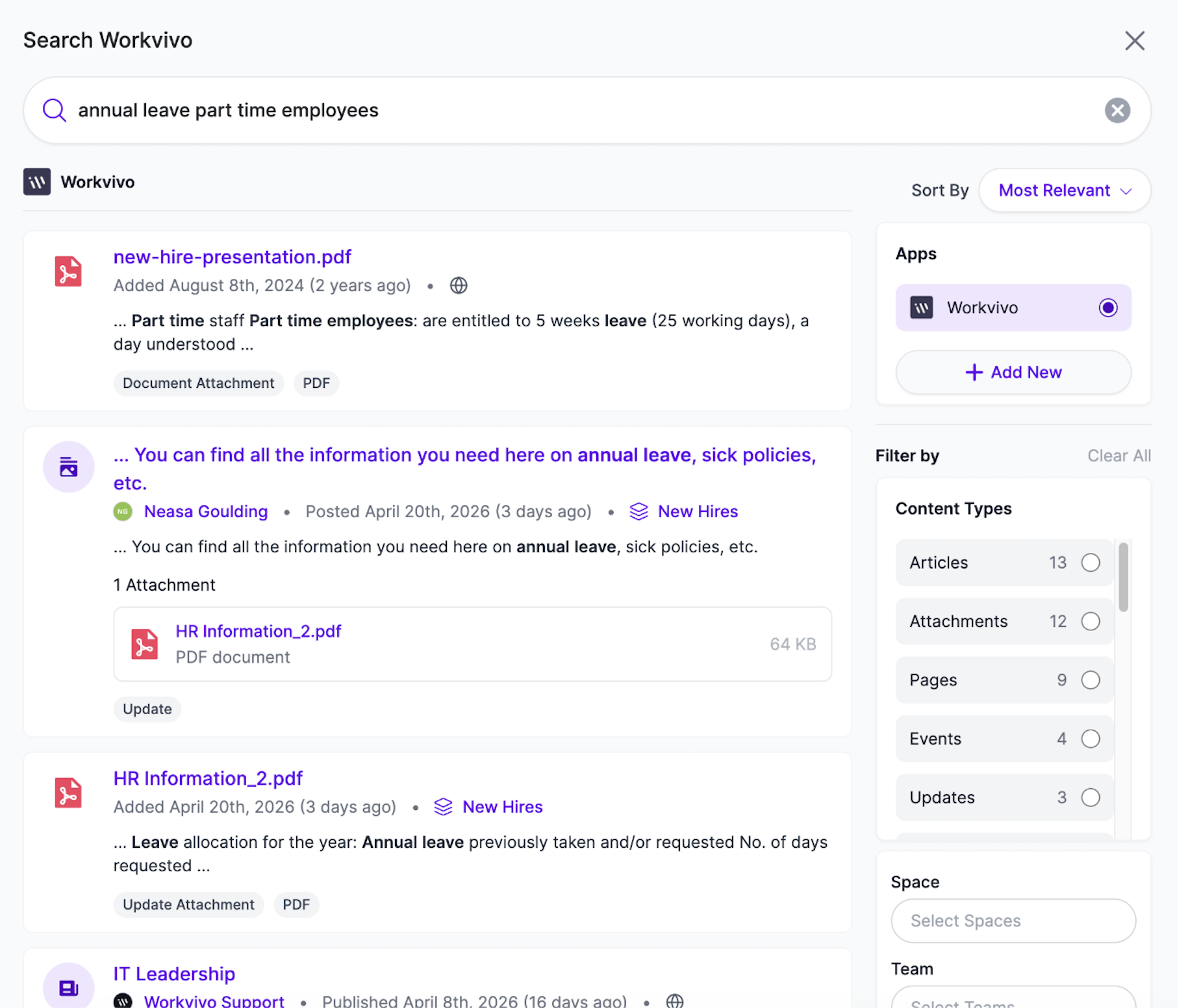This screenshot has width=1178, height=1008.
Task: Click the Update Attachment tag
Action: pos(189,904)
